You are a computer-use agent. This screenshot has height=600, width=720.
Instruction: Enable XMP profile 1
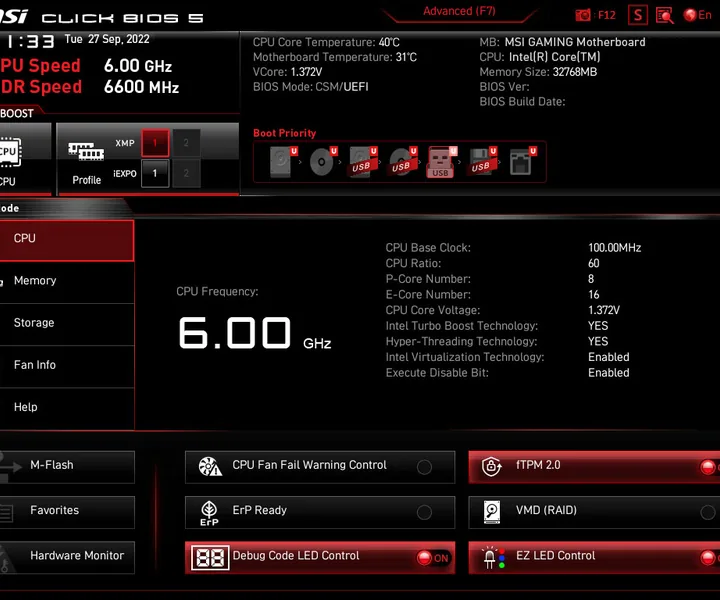pyautogui.click(x=155, y=143)
